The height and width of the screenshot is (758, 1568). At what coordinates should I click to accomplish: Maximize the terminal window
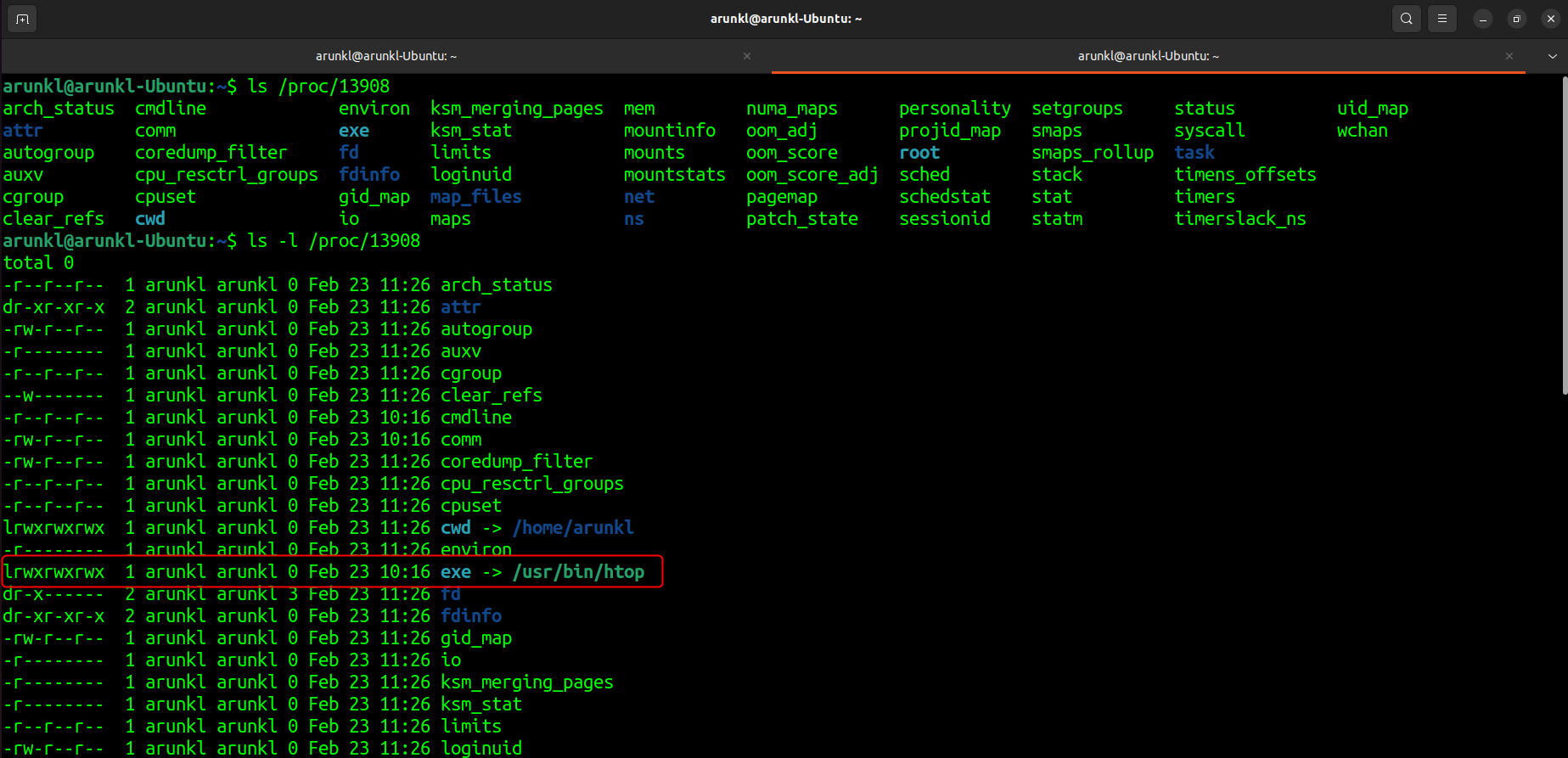coord(1517,19)
